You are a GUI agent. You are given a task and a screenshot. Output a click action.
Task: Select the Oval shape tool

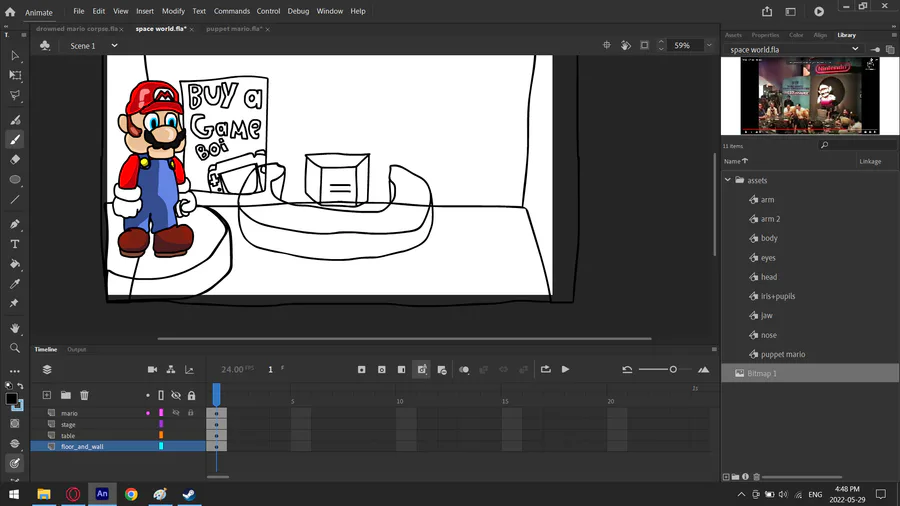point(15,180)
